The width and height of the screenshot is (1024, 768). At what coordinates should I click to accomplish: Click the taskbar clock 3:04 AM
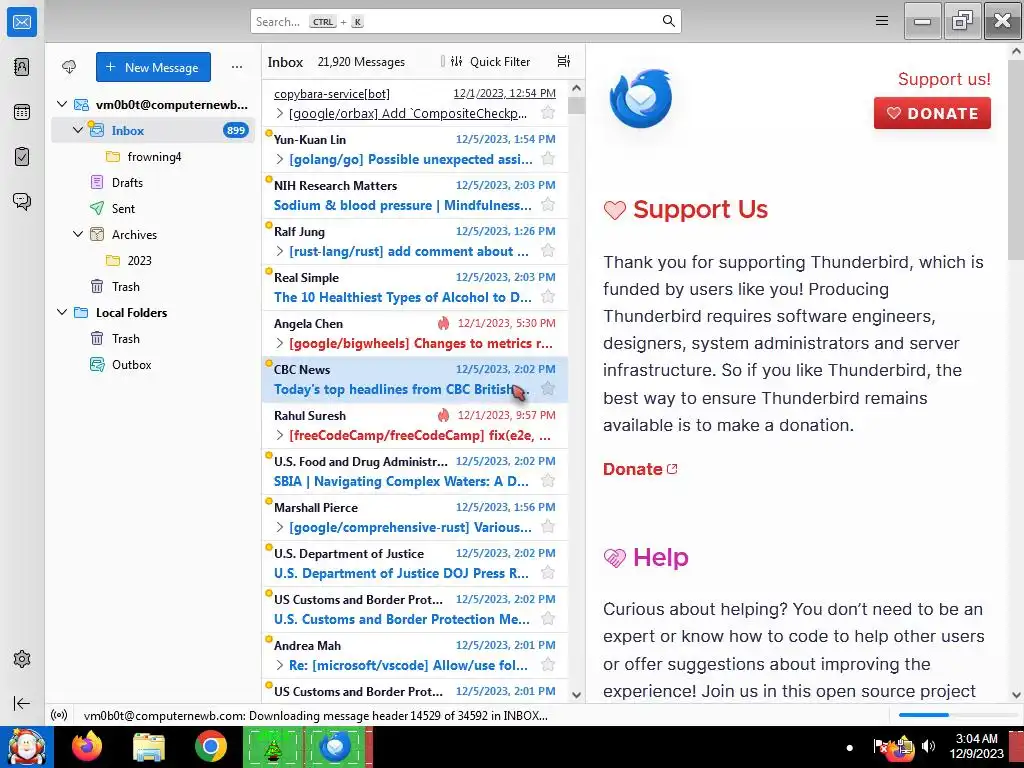click(976, 739)
